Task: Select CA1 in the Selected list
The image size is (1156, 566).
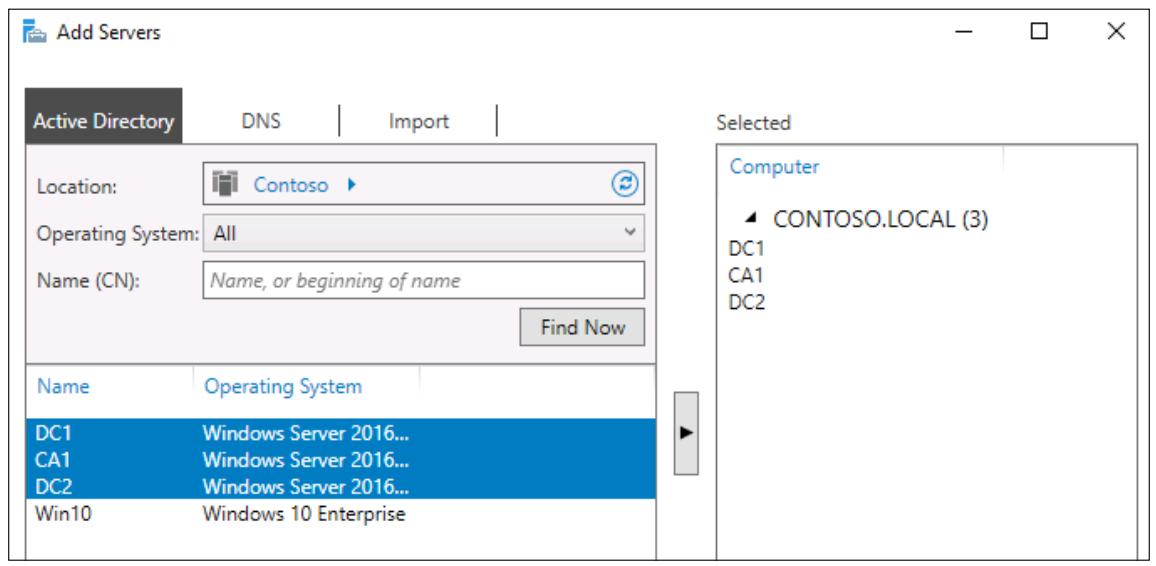Action: (746, 275)
